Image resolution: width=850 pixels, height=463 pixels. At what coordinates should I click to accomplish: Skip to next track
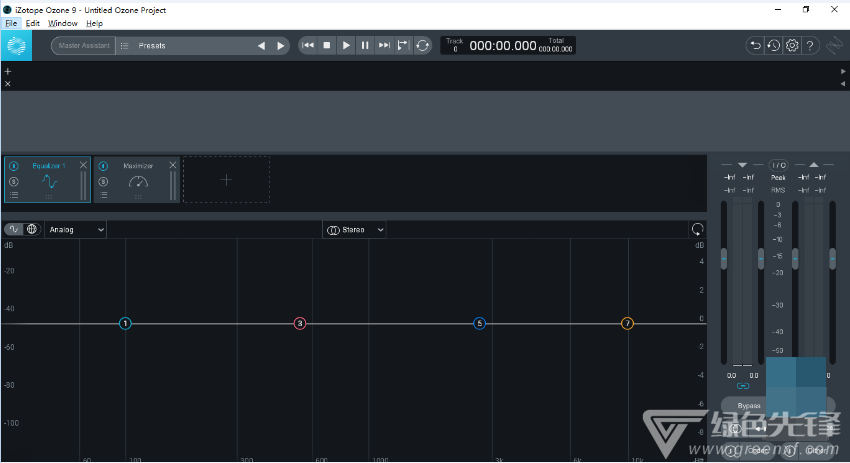point(384,46)
